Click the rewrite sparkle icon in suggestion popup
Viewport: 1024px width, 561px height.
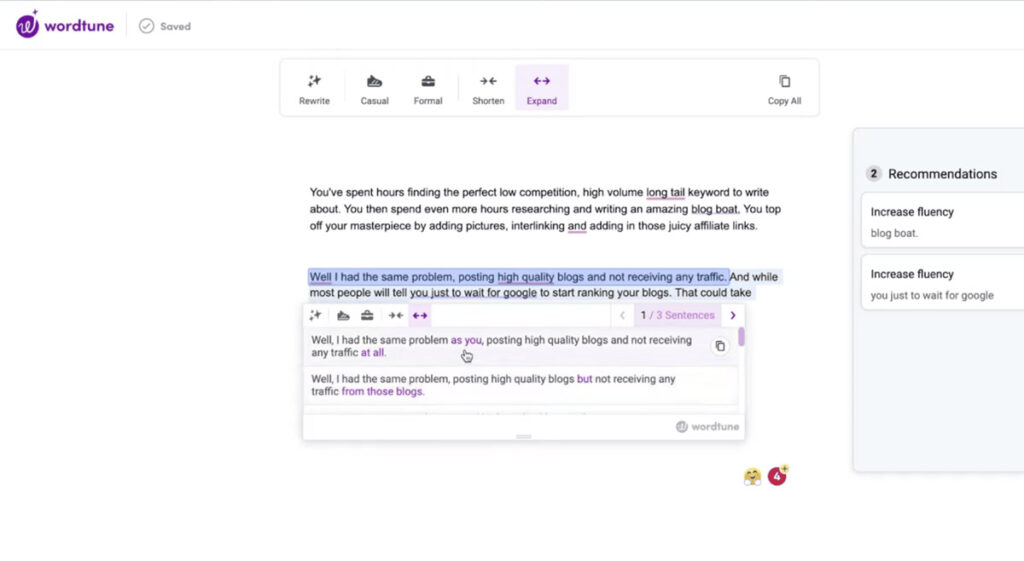[x=315, y=315]
